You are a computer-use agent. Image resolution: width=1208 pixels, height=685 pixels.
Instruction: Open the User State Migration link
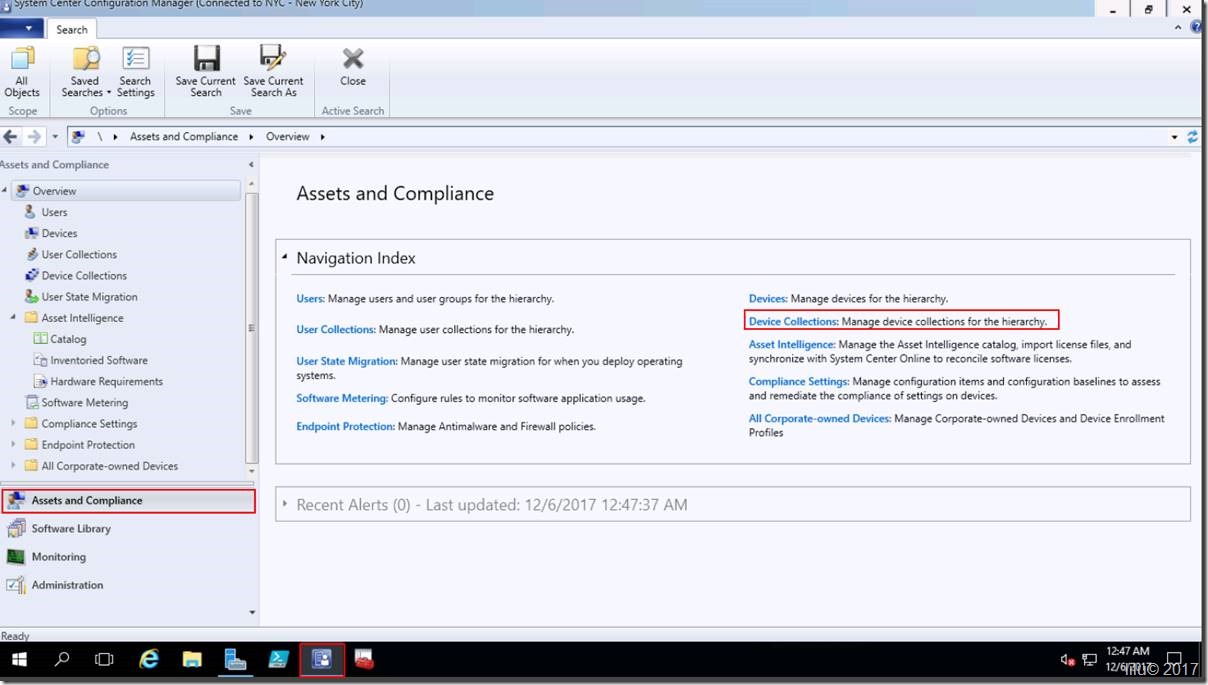[x=347, y=361]
